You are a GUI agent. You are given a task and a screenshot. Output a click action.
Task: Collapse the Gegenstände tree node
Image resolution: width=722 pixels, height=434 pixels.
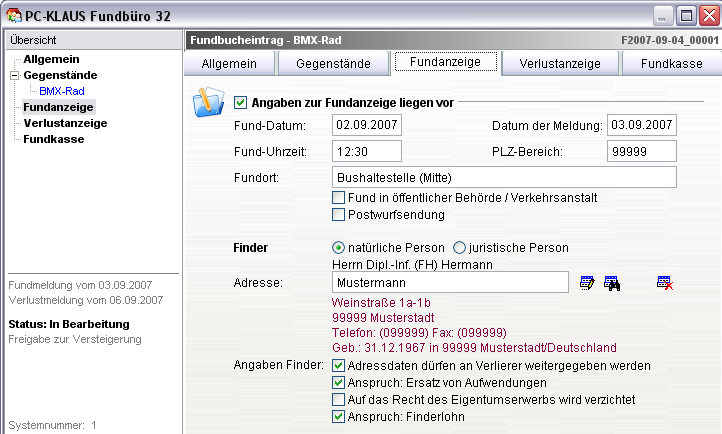(14, 75)
